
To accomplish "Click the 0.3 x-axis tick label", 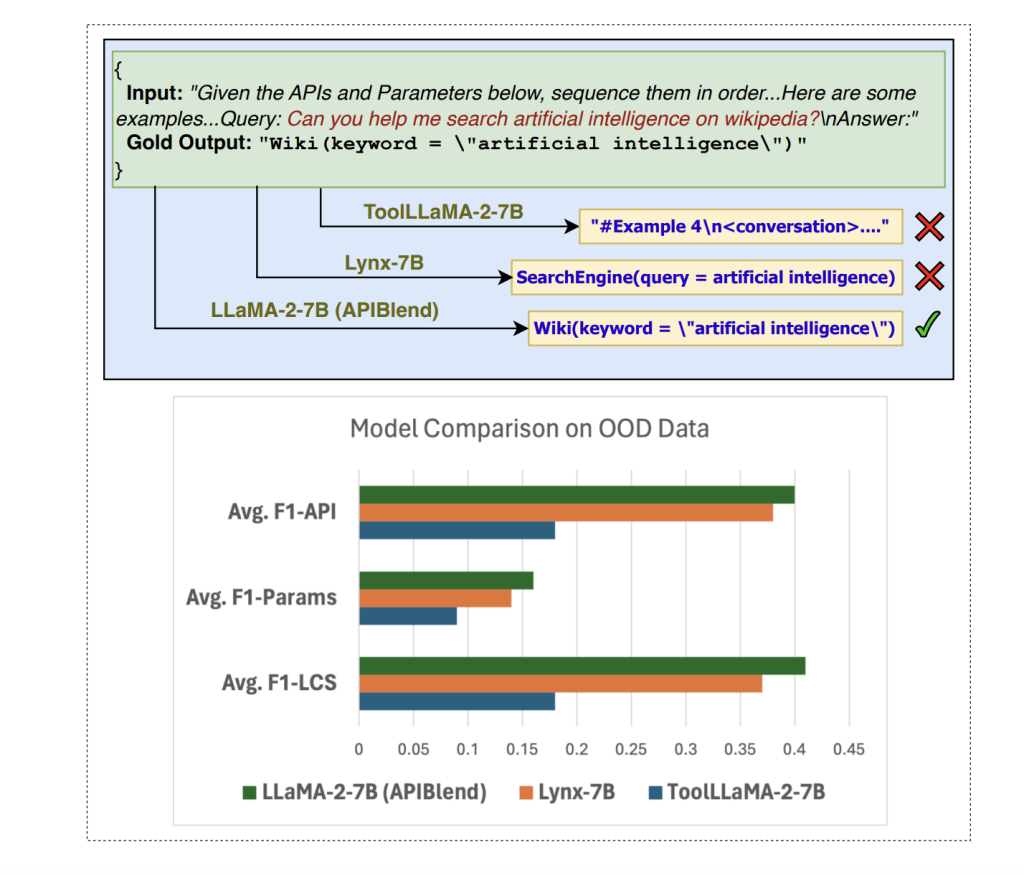I will (685, 749).
